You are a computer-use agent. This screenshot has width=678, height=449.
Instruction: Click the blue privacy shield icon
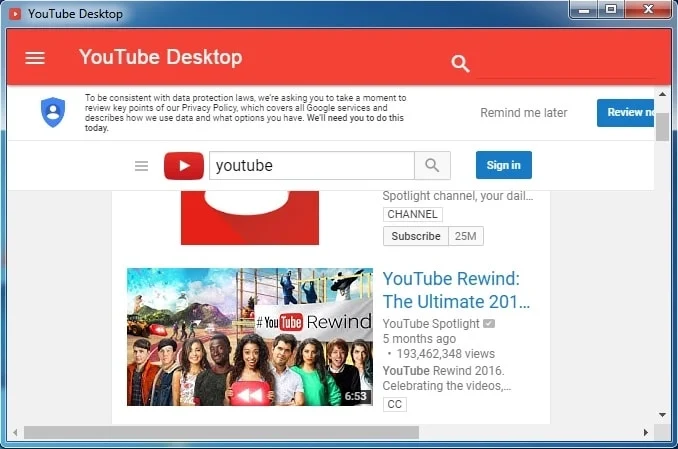(x=53, y=112)
